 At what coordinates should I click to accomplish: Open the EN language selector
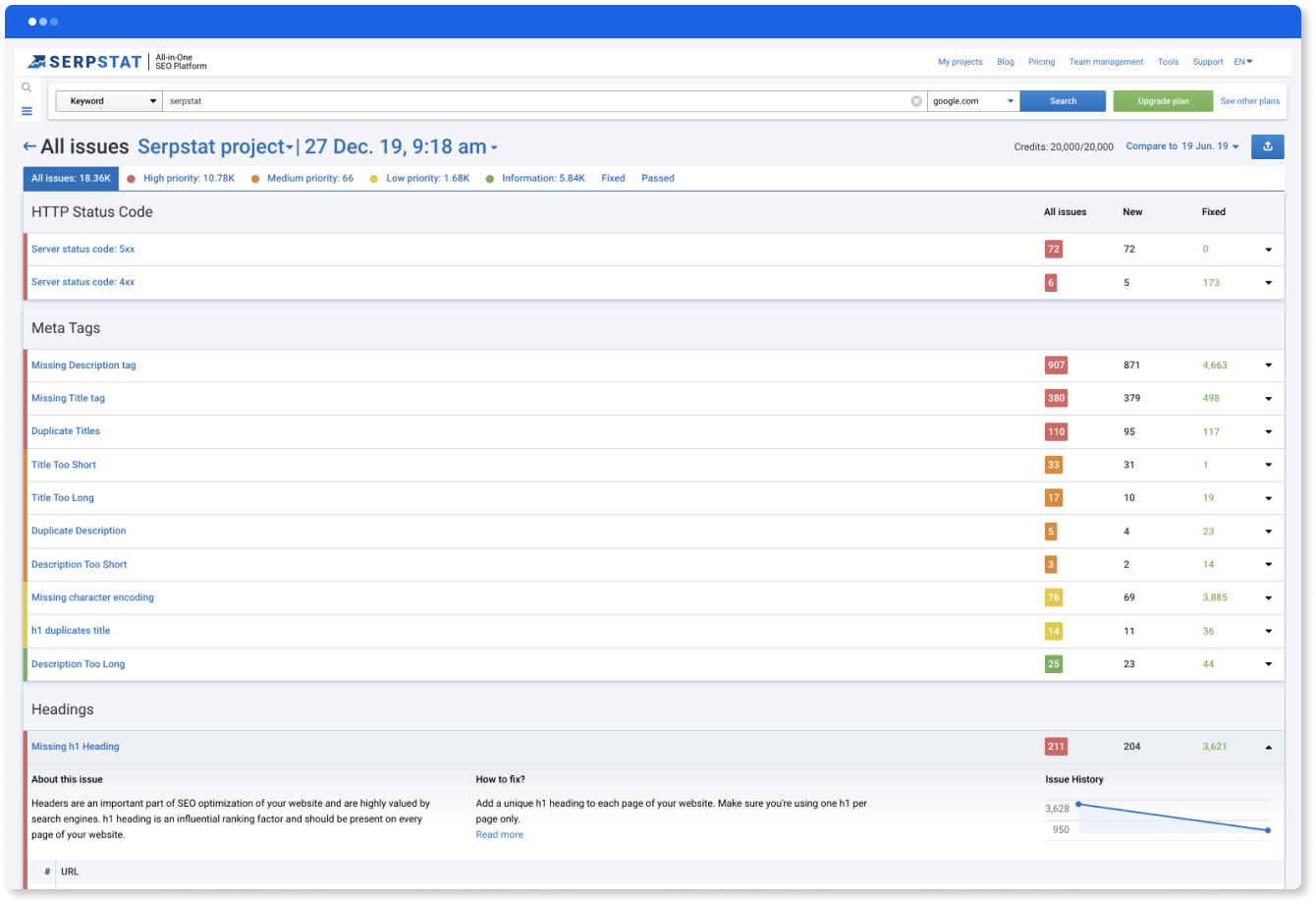point(1243,62)
